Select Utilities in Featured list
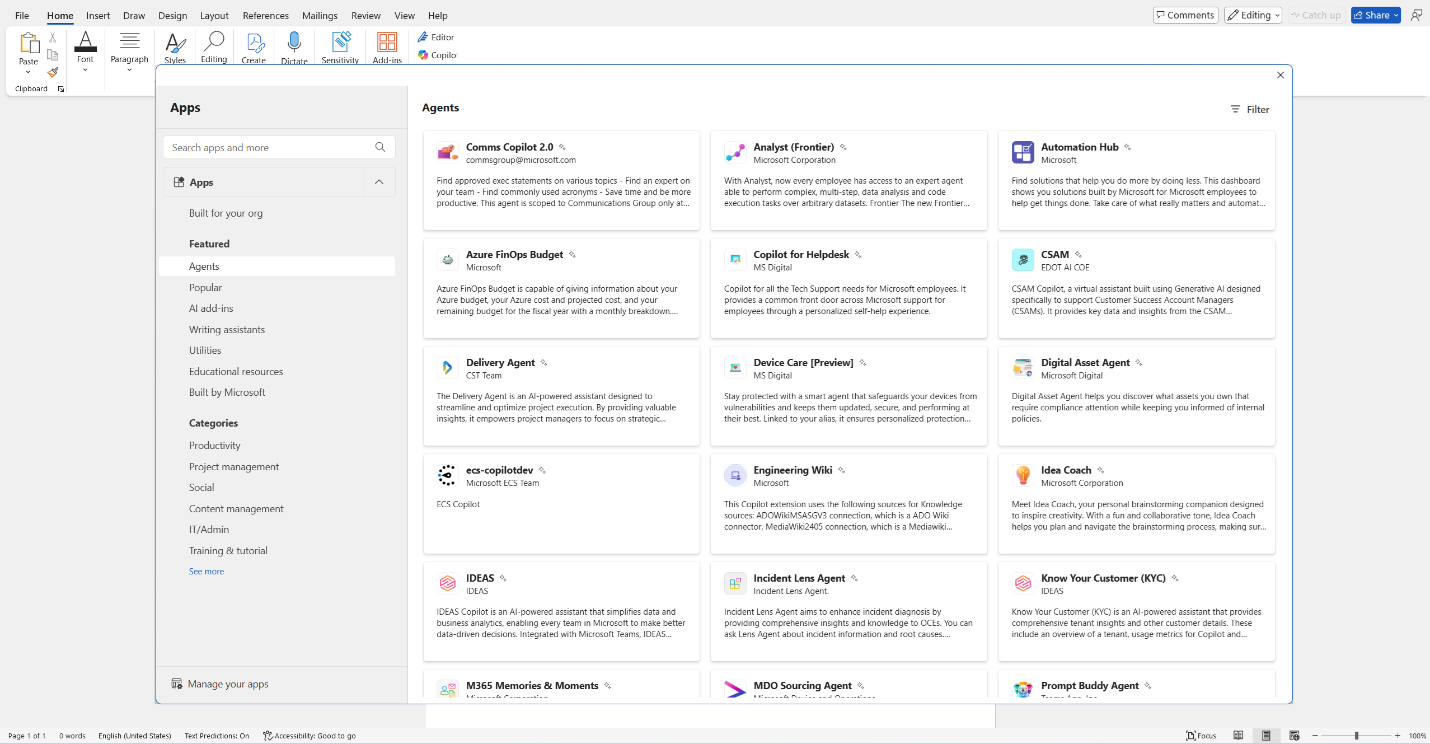 205,350
